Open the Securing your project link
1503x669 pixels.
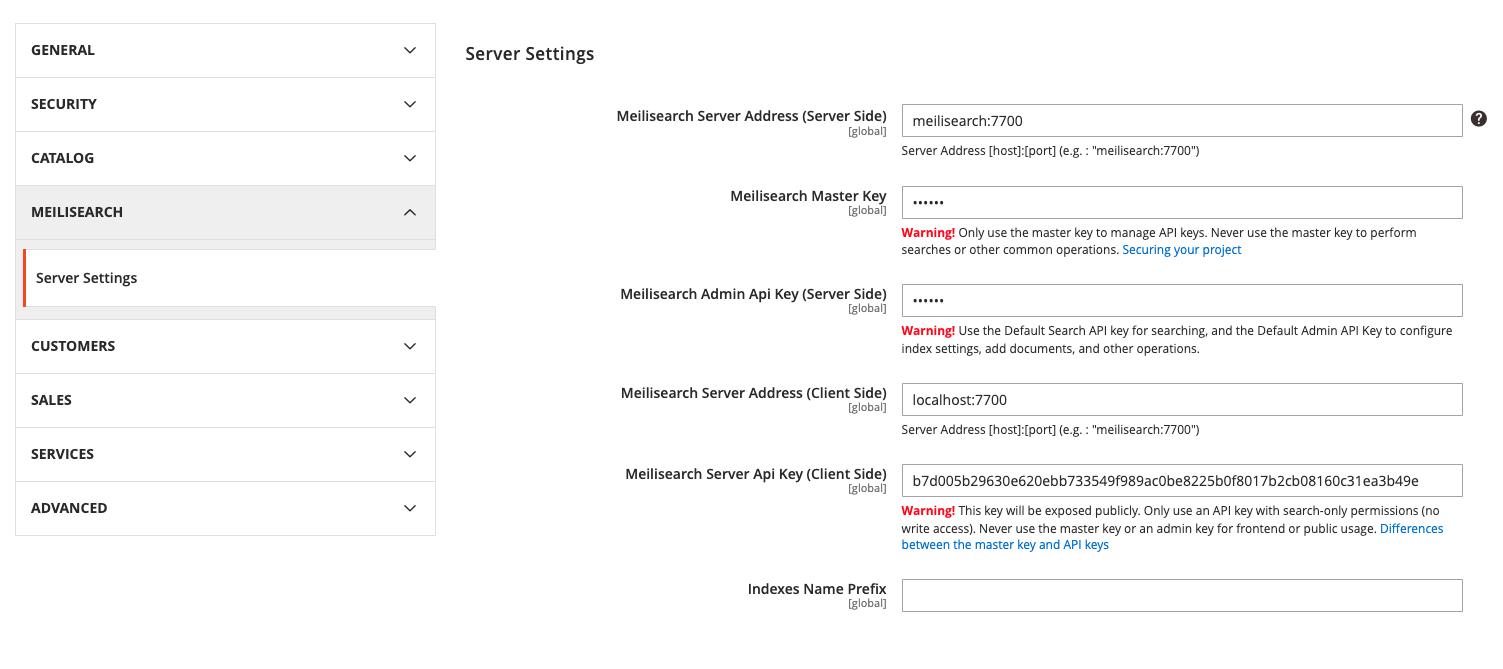click(1181, 250)
